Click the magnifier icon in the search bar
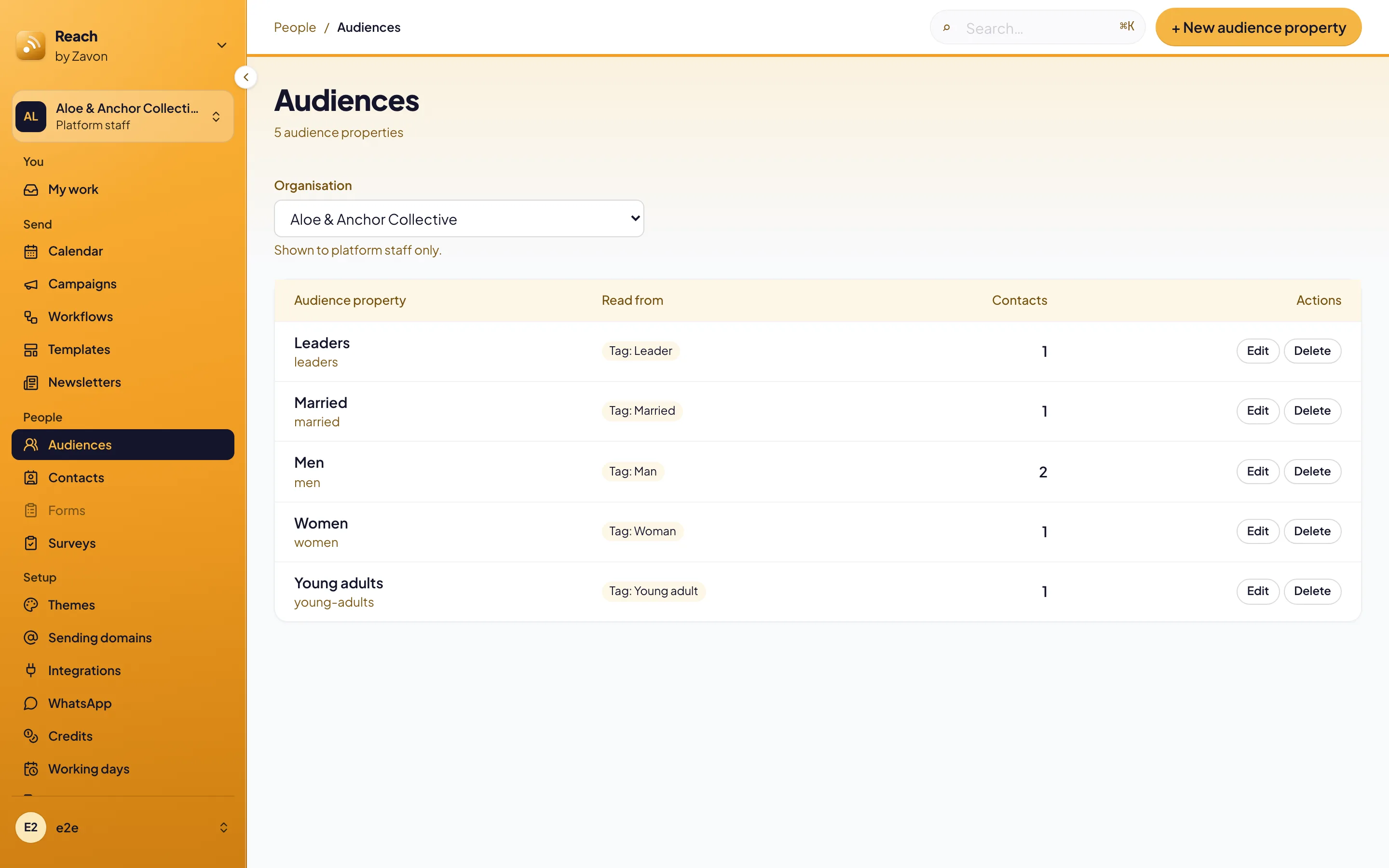 pyautogui.click(x=946, y=27)
